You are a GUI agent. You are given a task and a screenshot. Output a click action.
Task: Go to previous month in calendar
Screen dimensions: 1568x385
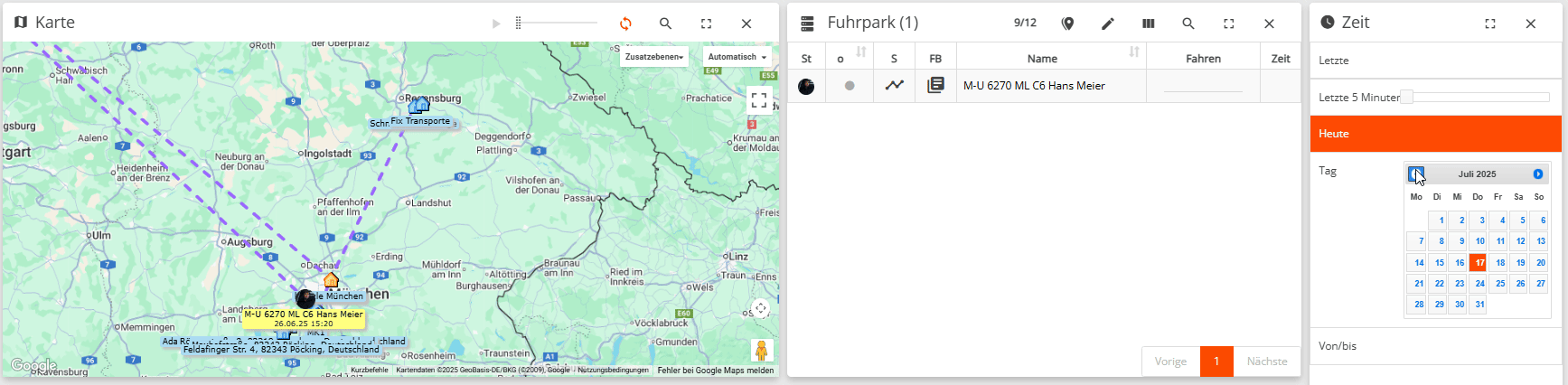[x=1415, y=174]
